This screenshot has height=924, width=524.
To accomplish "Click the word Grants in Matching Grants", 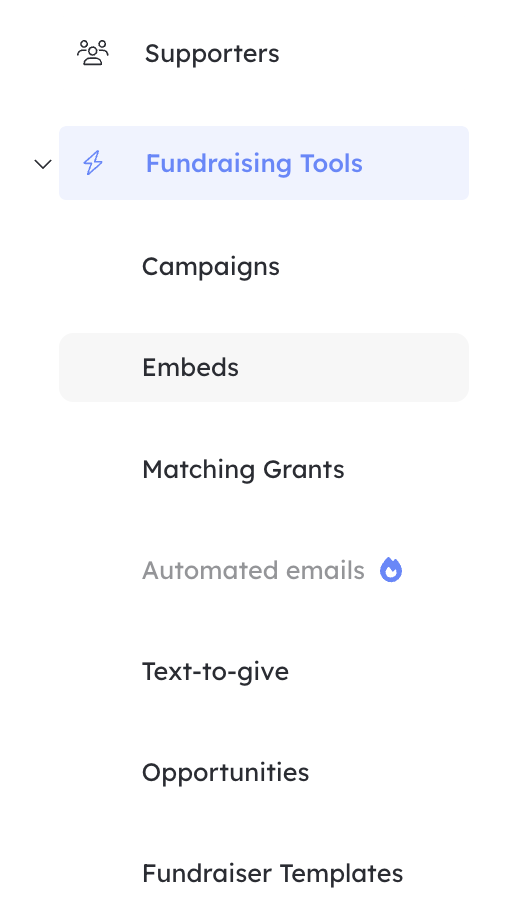I will [x=304, y=470].
